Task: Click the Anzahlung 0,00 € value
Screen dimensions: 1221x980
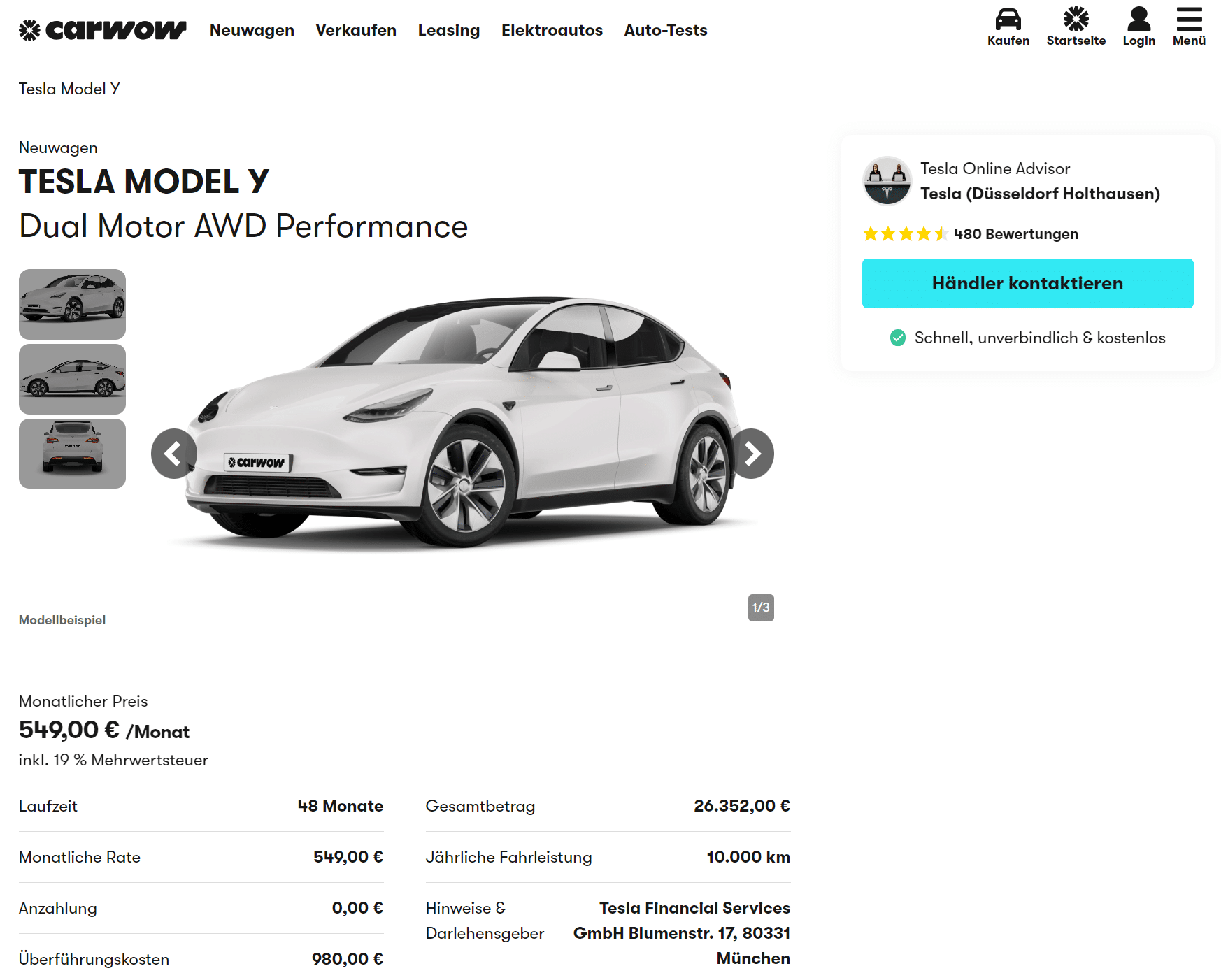Action: 357,908
